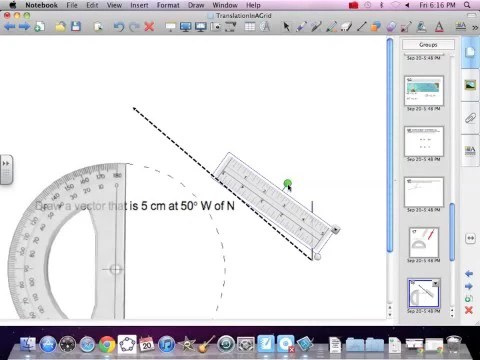This screenshot has width=480, height=360.
Task: Switch to the Gallery tab
Action: [x=470, y=85]
